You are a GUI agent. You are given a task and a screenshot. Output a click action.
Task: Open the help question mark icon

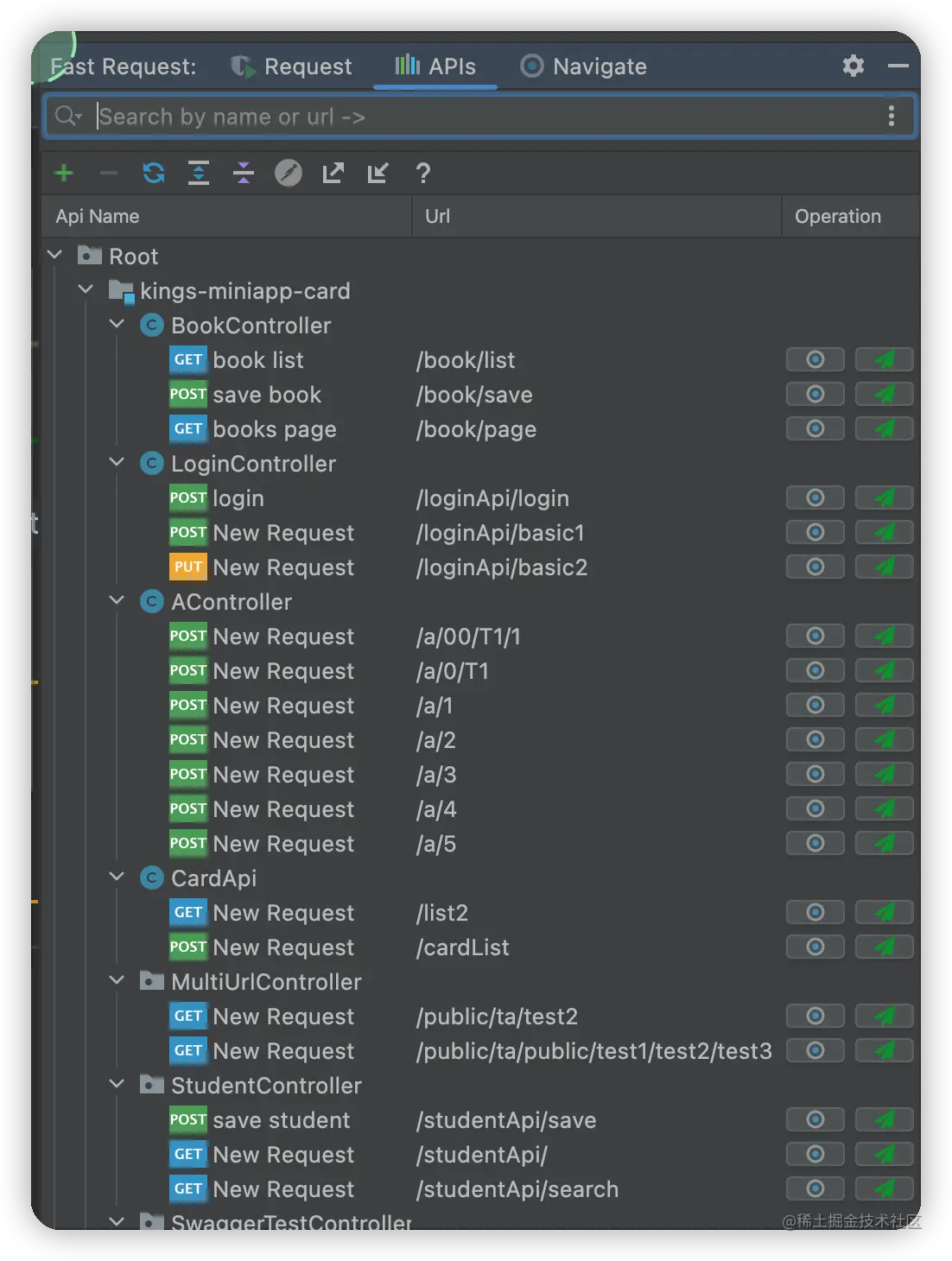[423, 173]
